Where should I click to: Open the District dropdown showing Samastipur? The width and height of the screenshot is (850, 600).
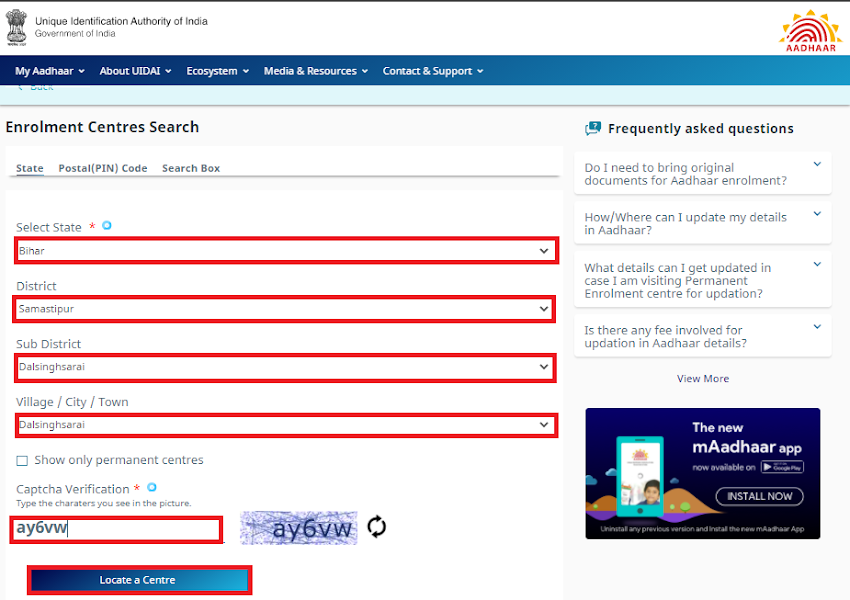pos(284,309)
